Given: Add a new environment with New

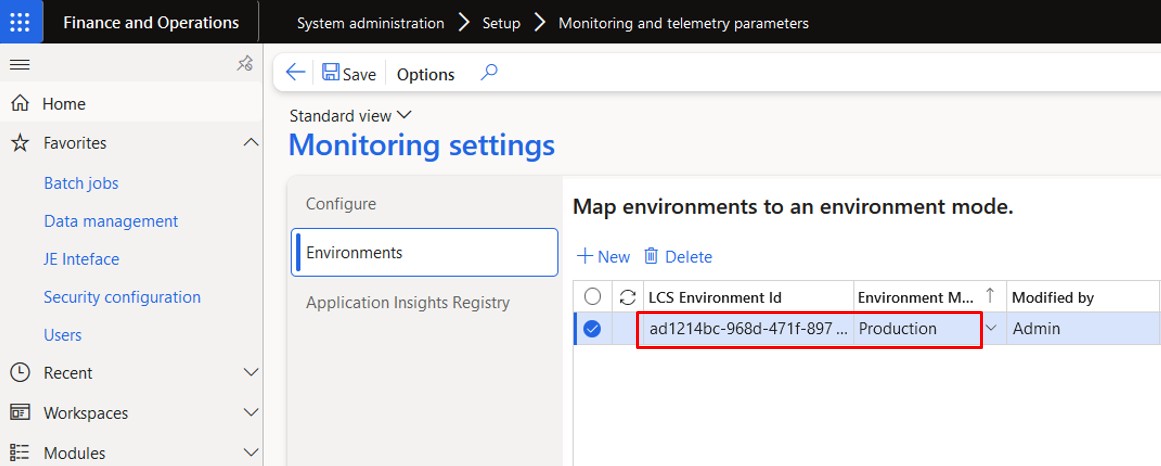Looking at the screenshot, I should pos(604,257).
